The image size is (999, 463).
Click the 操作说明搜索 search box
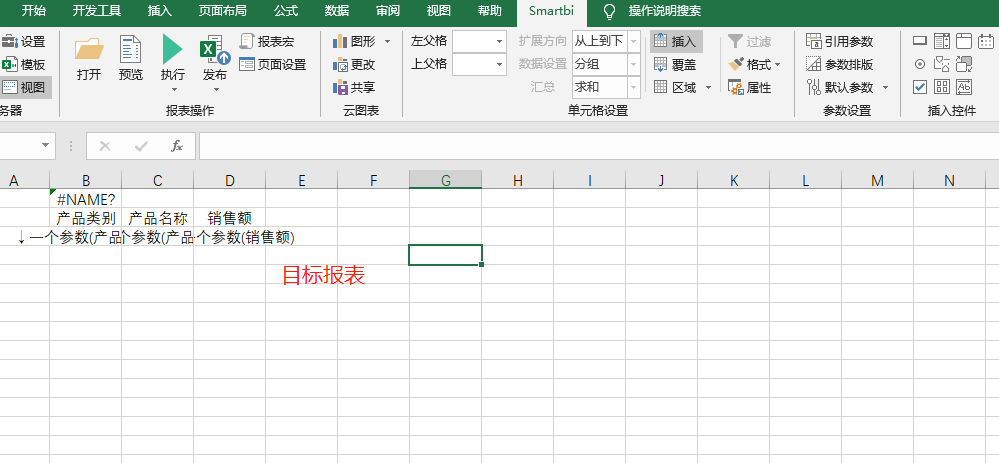(665, 11)
